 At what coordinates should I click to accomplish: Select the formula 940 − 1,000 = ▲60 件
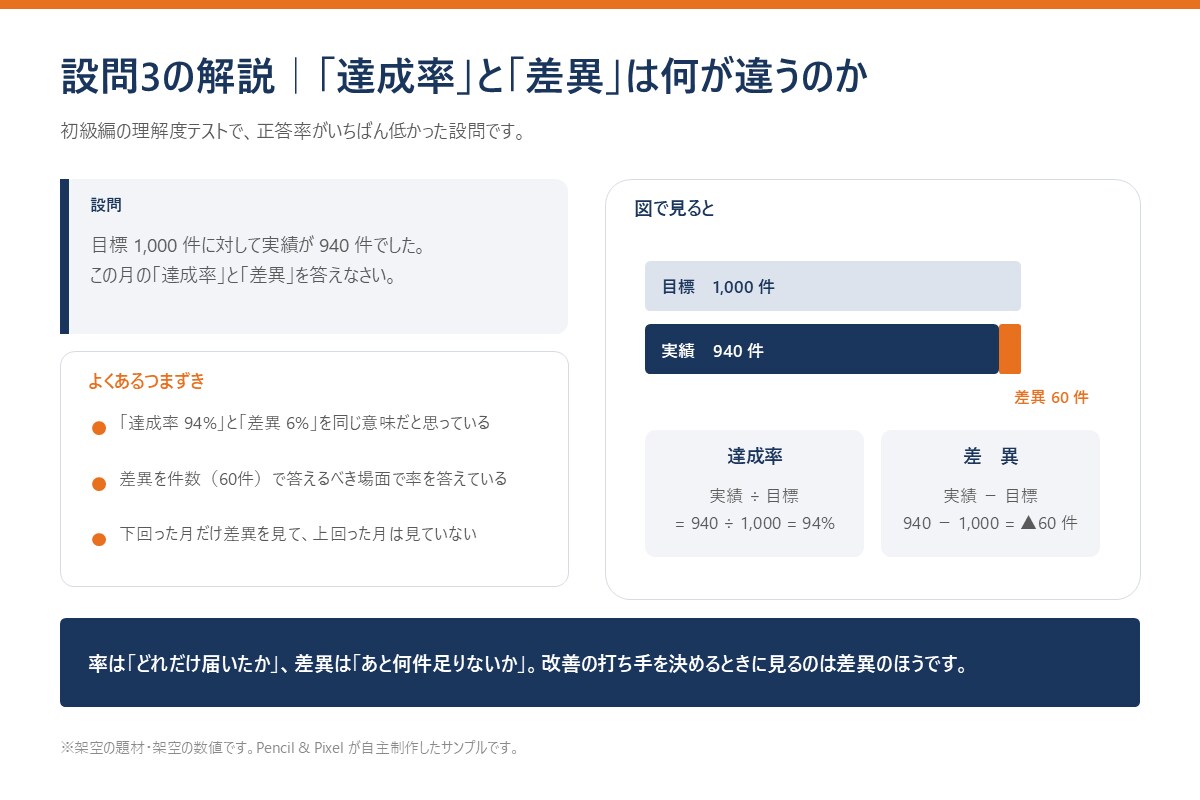(x=990, y=523)
